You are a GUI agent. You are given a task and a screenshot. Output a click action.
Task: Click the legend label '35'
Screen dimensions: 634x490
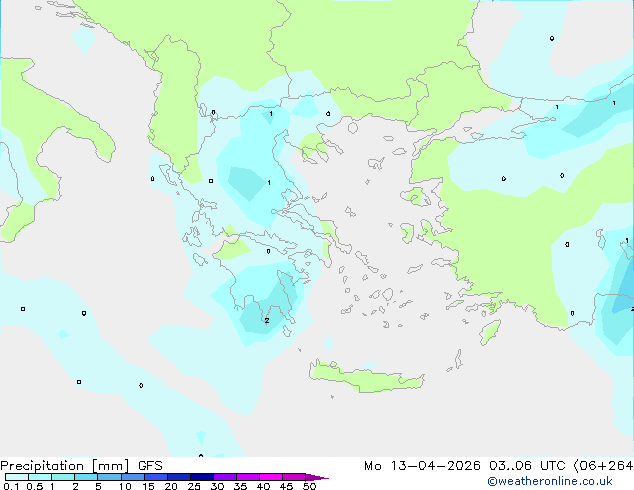point(240,486)
